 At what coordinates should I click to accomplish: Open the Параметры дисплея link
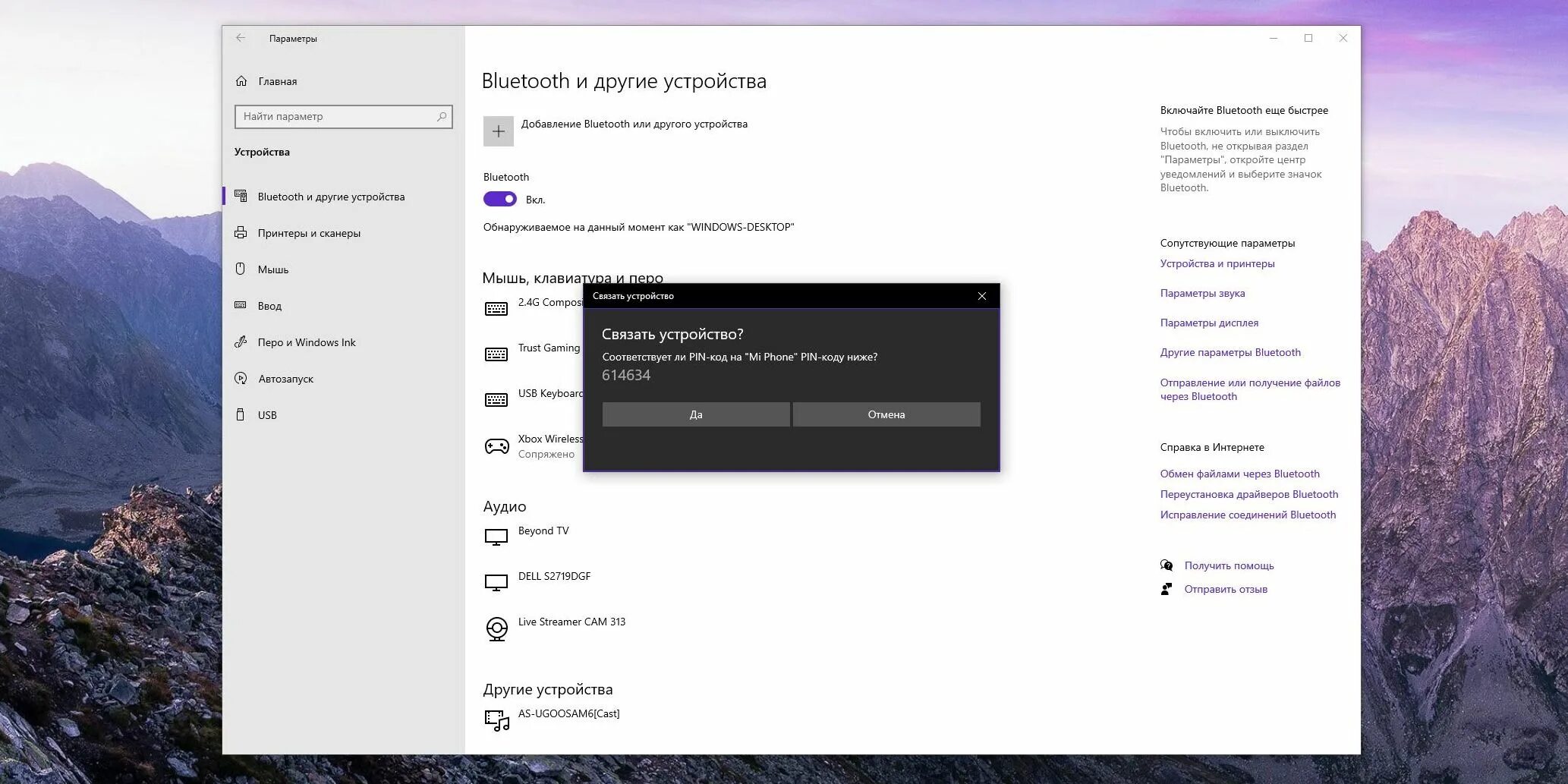point(1209,323)
